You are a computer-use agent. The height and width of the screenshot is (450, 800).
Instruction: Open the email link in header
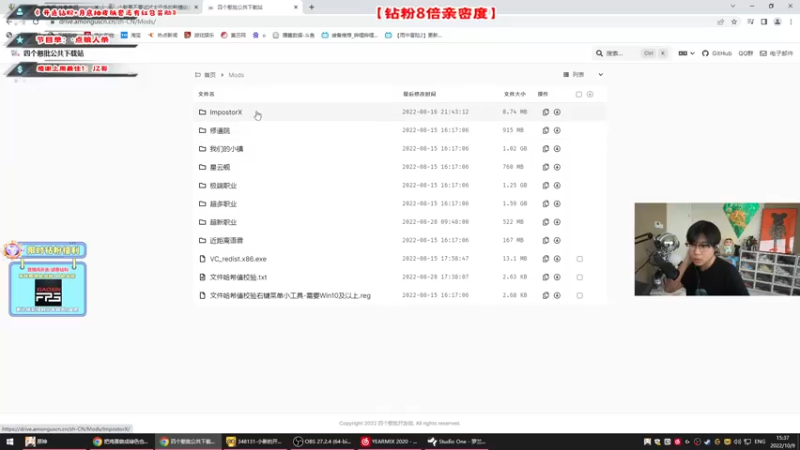tap(777, 54)
